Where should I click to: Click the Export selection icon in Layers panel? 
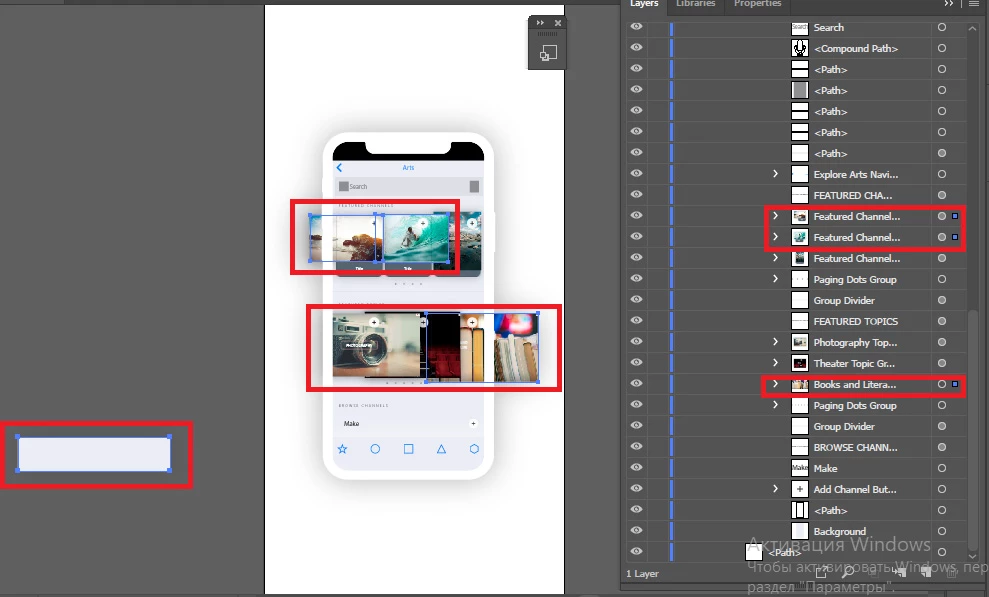pyautogui.click(x=821, y=572)
